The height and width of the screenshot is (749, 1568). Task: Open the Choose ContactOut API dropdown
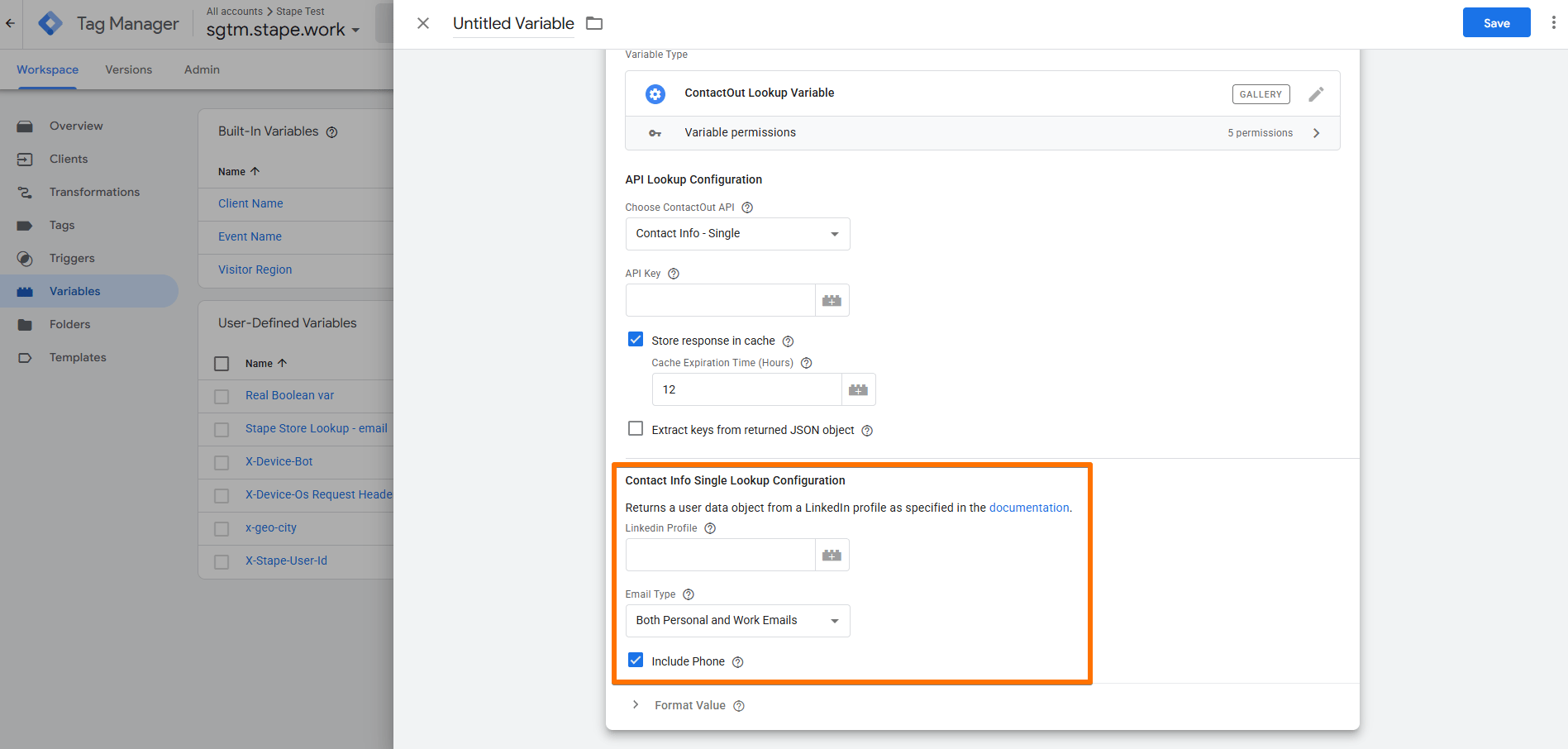pos(738,234)
